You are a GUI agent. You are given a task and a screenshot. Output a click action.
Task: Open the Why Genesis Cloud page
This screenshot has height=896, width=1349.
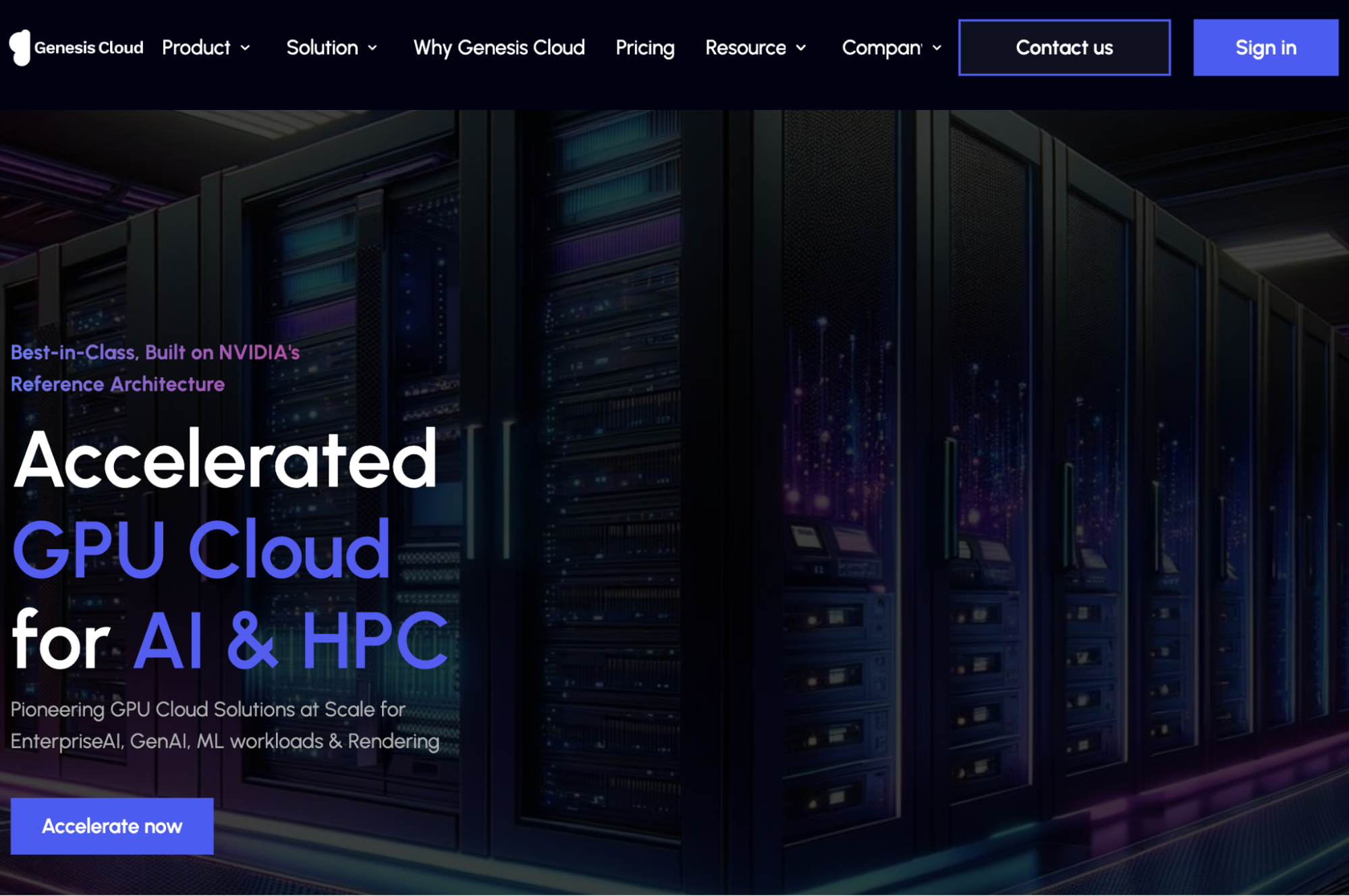click(x=499, y=47)
